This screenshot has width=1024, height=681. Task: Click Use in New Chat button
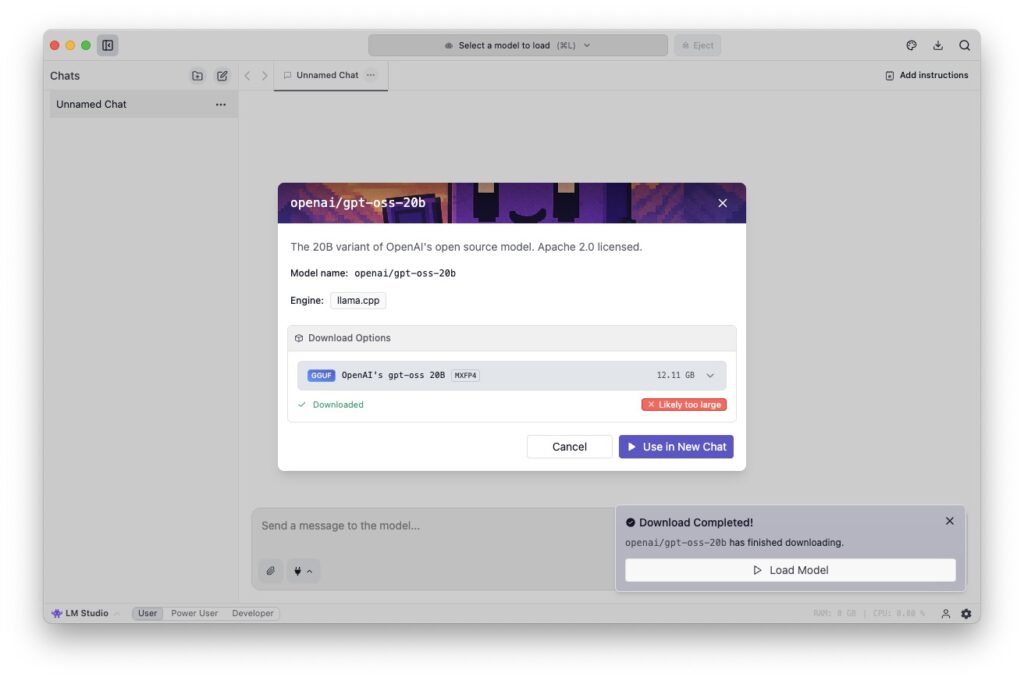pos(676,447)
